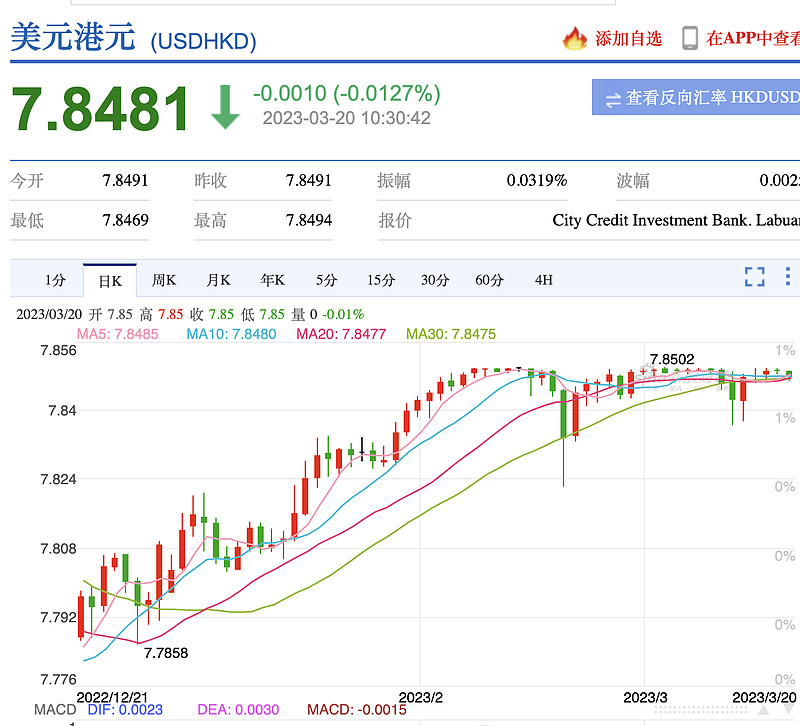Open the three-dot chart options icon
Screen dimensions: 800x726
(786, 278)
